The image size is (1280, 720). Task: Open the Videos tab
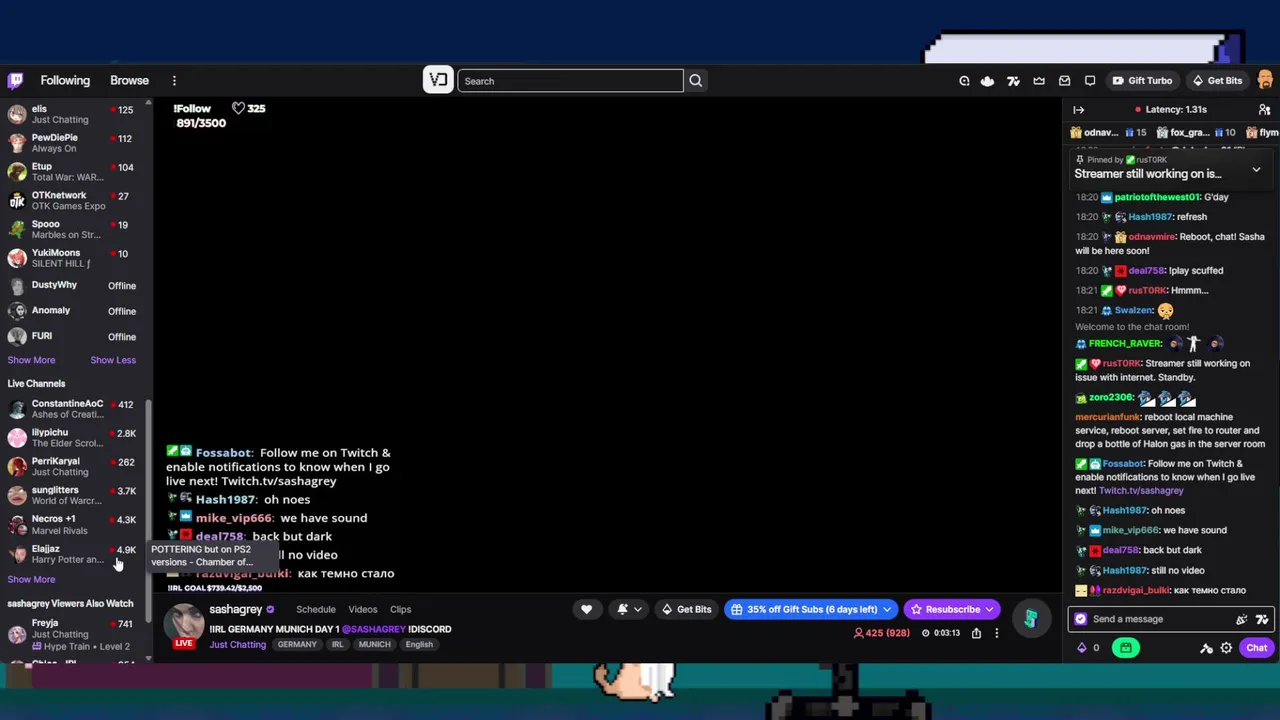[x=363, y=609]
